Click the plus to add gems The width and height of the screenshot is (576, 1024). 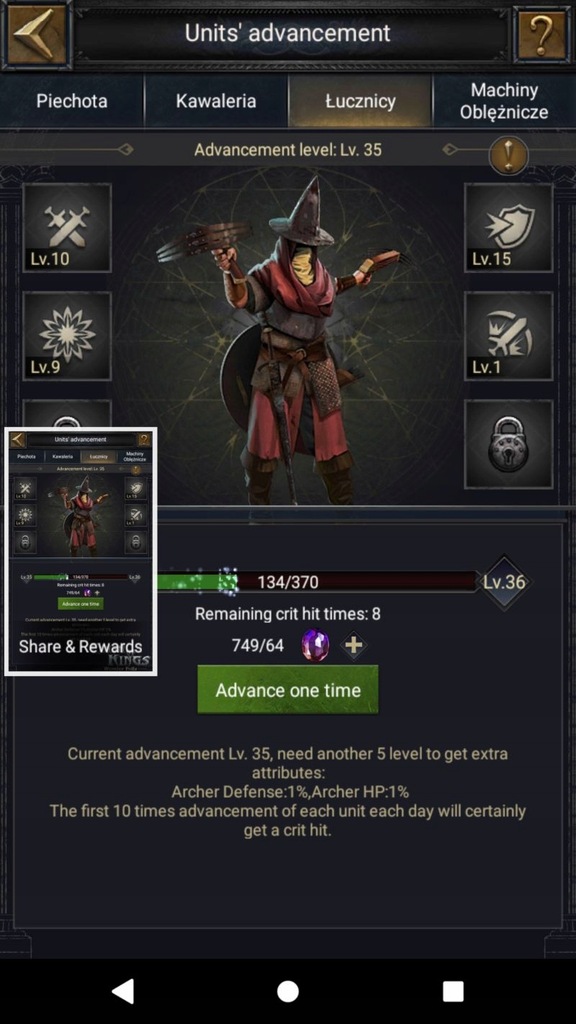(353, 646)
